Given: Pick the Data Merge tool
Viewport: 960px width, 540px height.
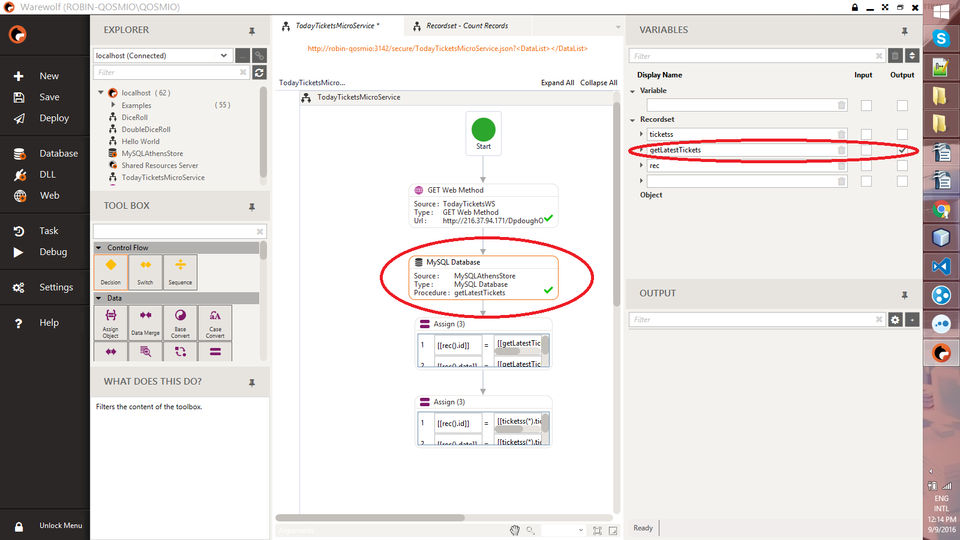Looking at the screenshot, I should (145, 323).
